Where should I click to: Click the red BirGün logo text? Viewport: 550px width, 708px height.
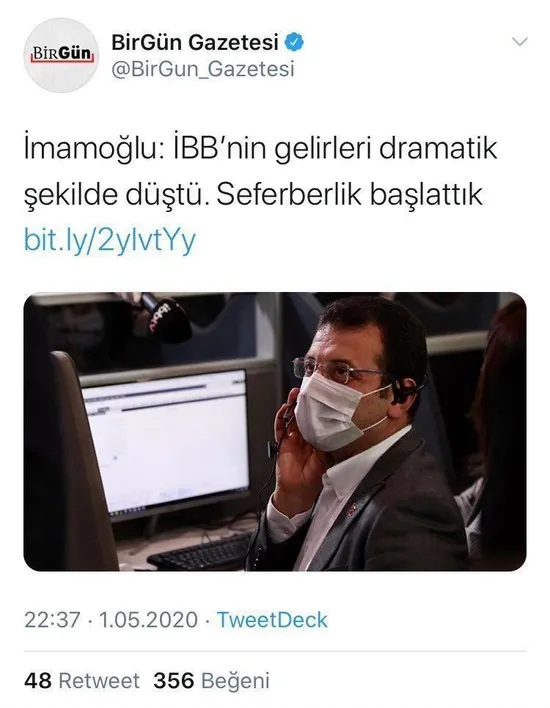(61, 54)
